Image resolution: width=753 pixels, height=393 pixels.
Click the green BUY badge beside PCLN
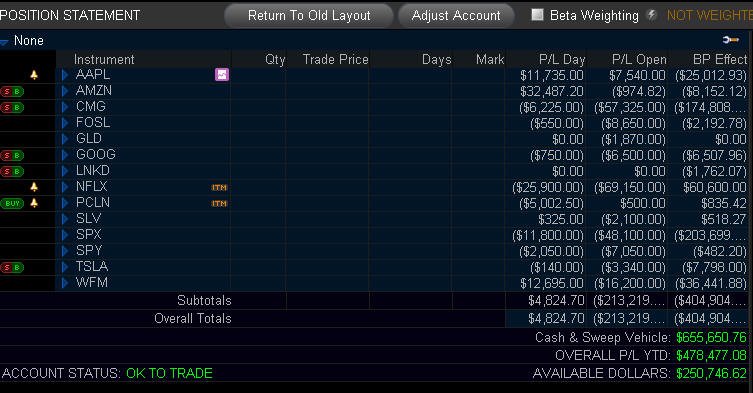point(12,203)
